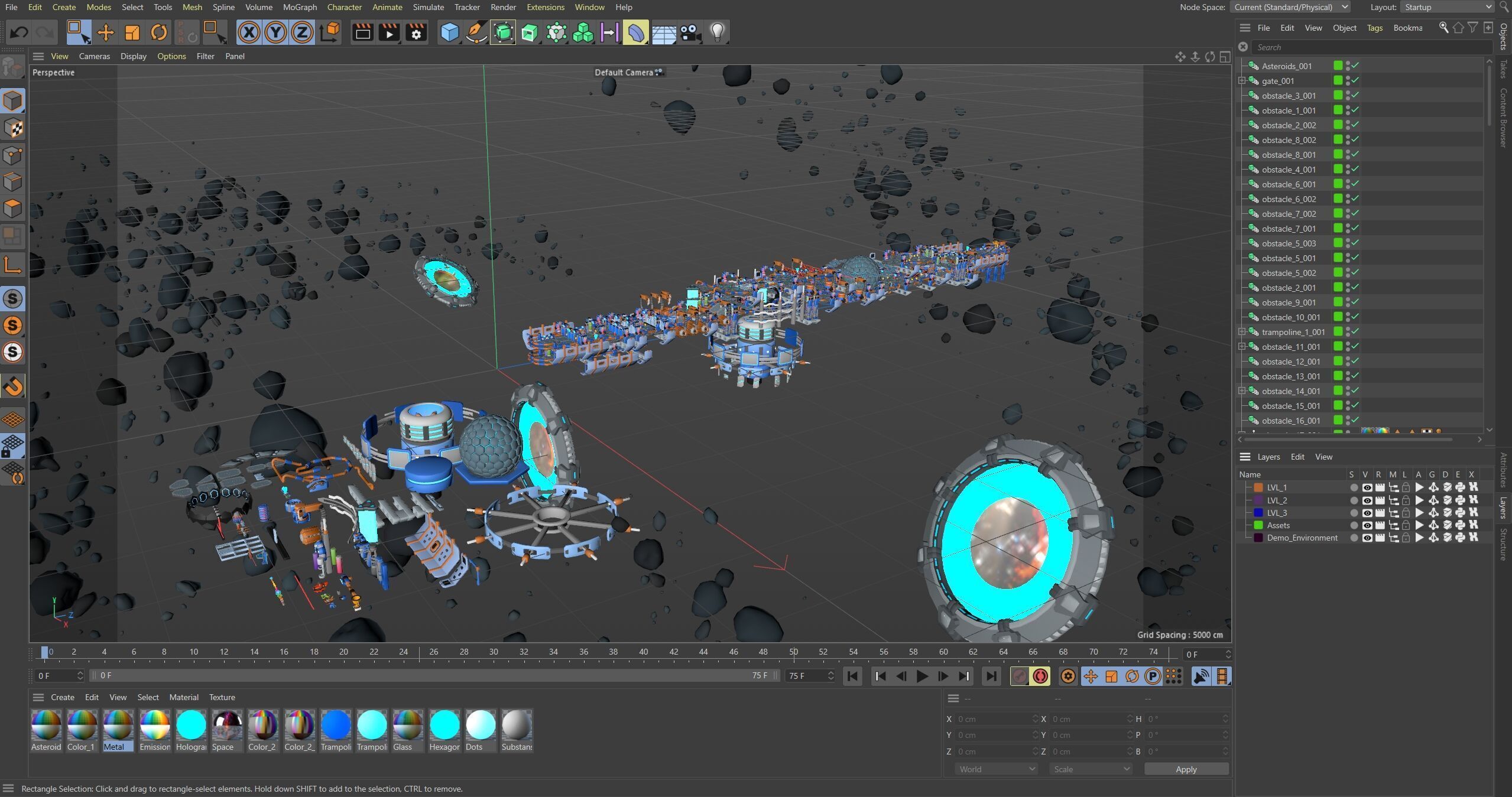Viewport: 1512px width, 797px height.
Task: Click the Apply button
Action: [1186, 769]
